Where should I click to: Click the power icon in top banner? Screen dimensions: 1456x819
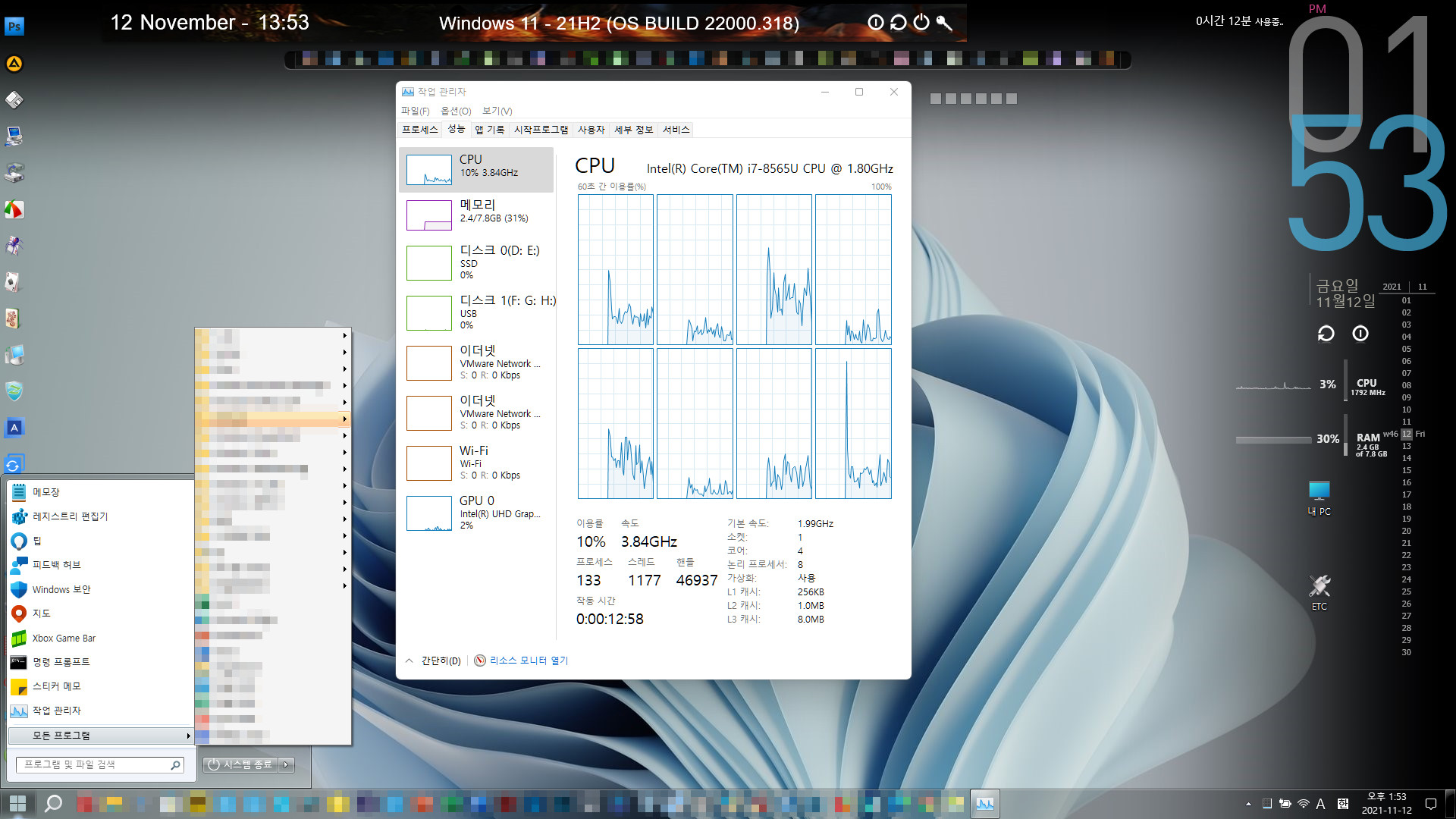point(921,23)
